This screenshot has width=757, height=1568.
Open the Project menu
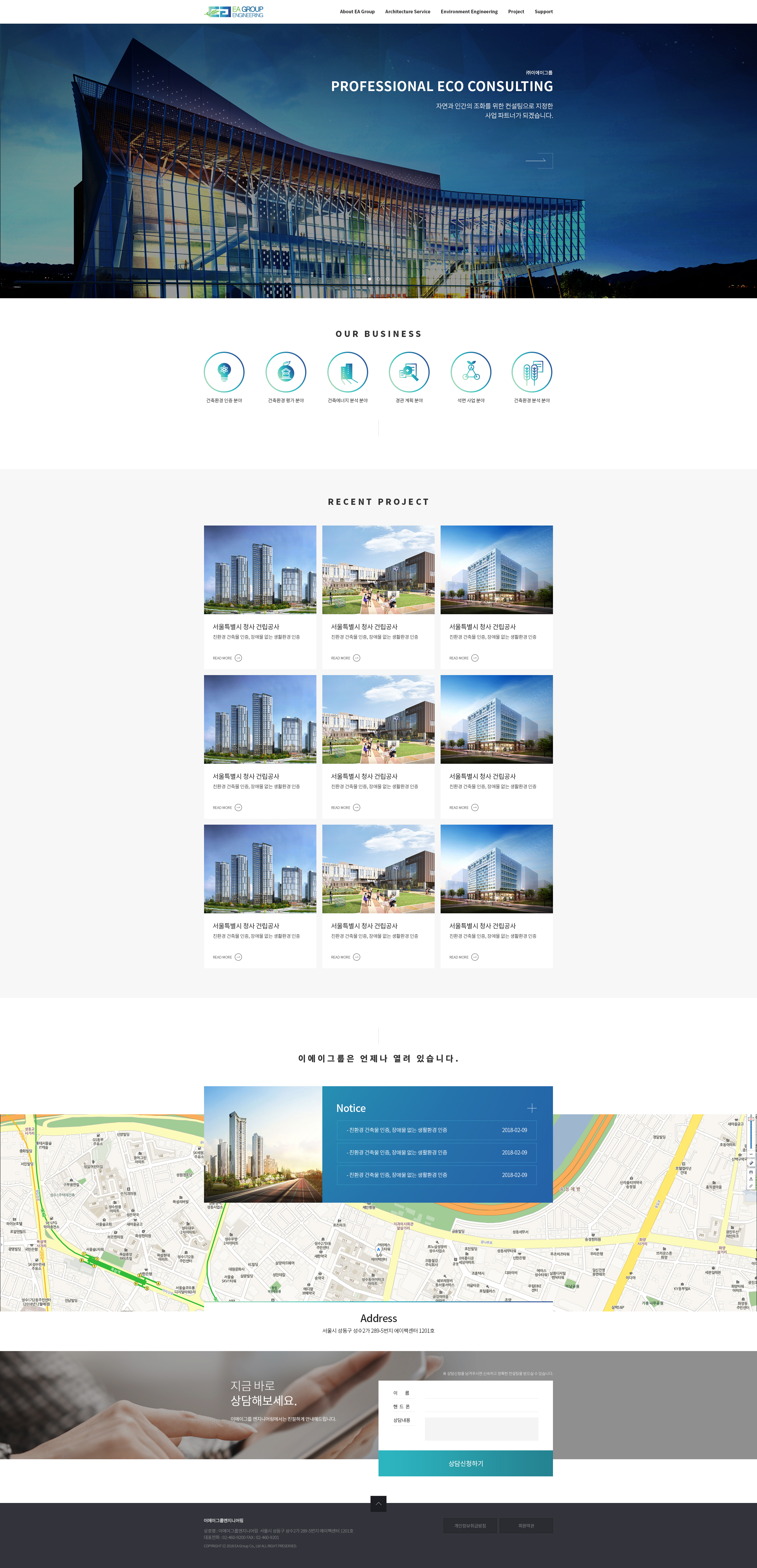[x=516, y=12]
